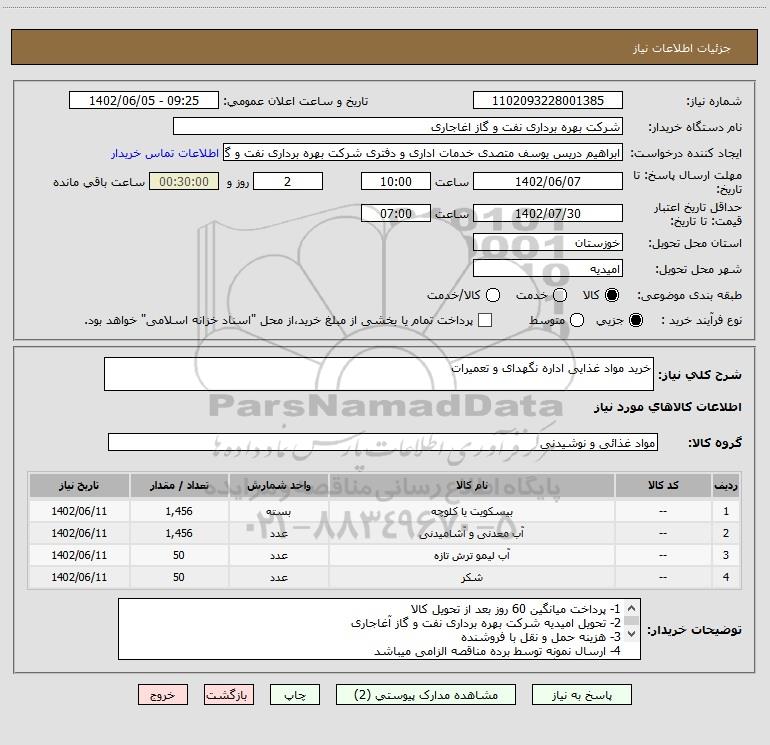Click the واحد شمارش column header
The image size is (770, 745).
278,485
